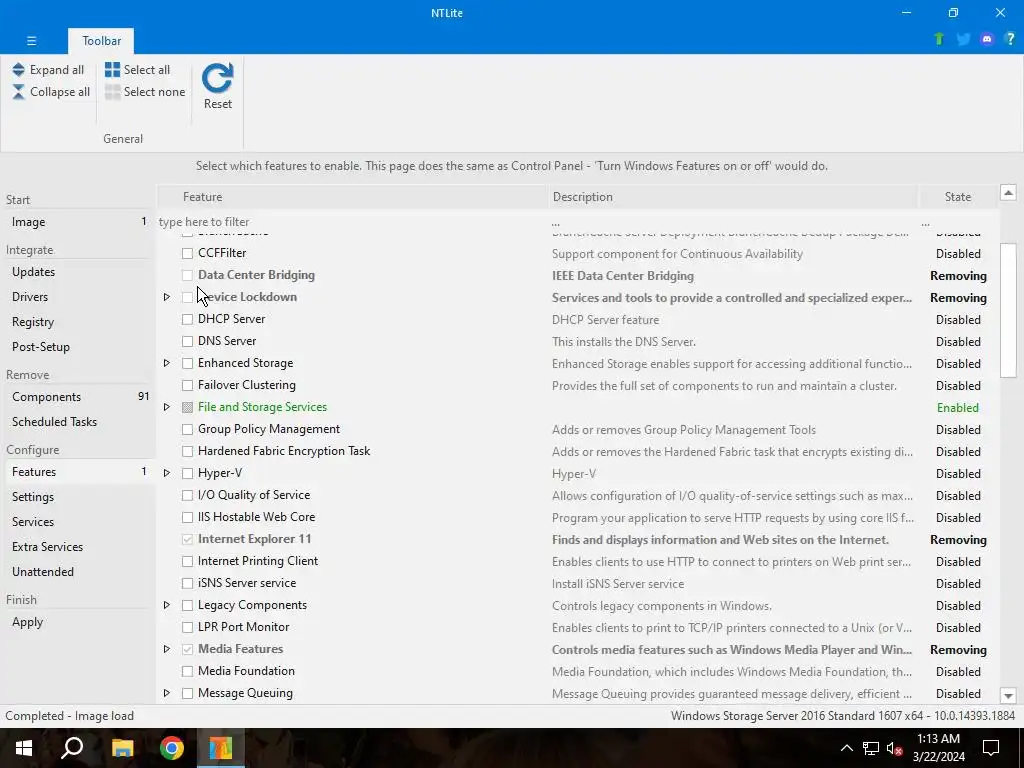Expand the Message Queuing node
1024x768 pixels.
point(167,693)
